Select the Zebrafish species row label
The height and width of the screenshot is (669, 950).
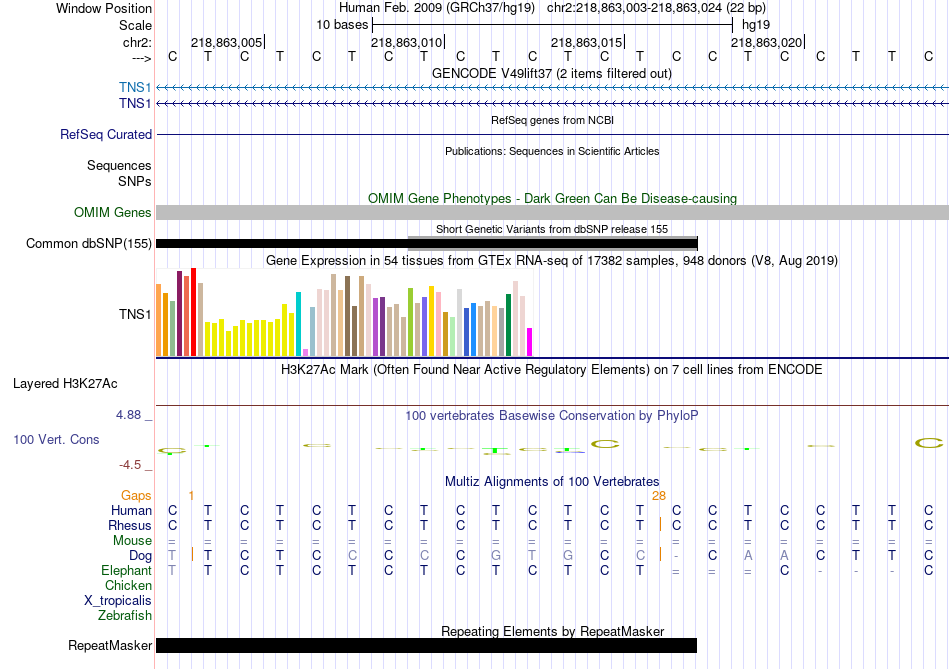click(125, 615)
